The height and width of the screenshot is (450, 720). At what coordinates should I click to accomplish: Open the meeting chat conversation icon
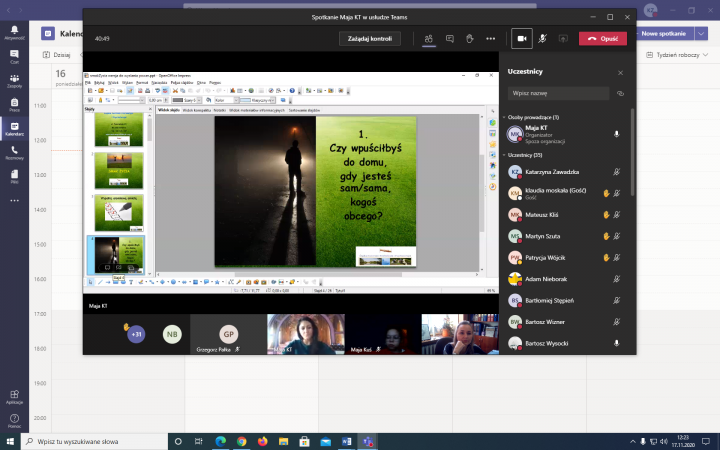[450, 39]
